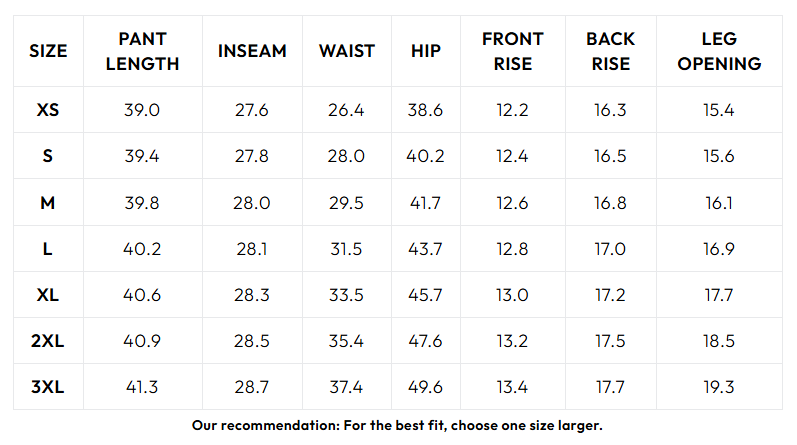Image resolution: width=797 pixels, height=445 pixels.
Task: Click the pant length 40.9 for 2XL
Action: tap(142, 341)
